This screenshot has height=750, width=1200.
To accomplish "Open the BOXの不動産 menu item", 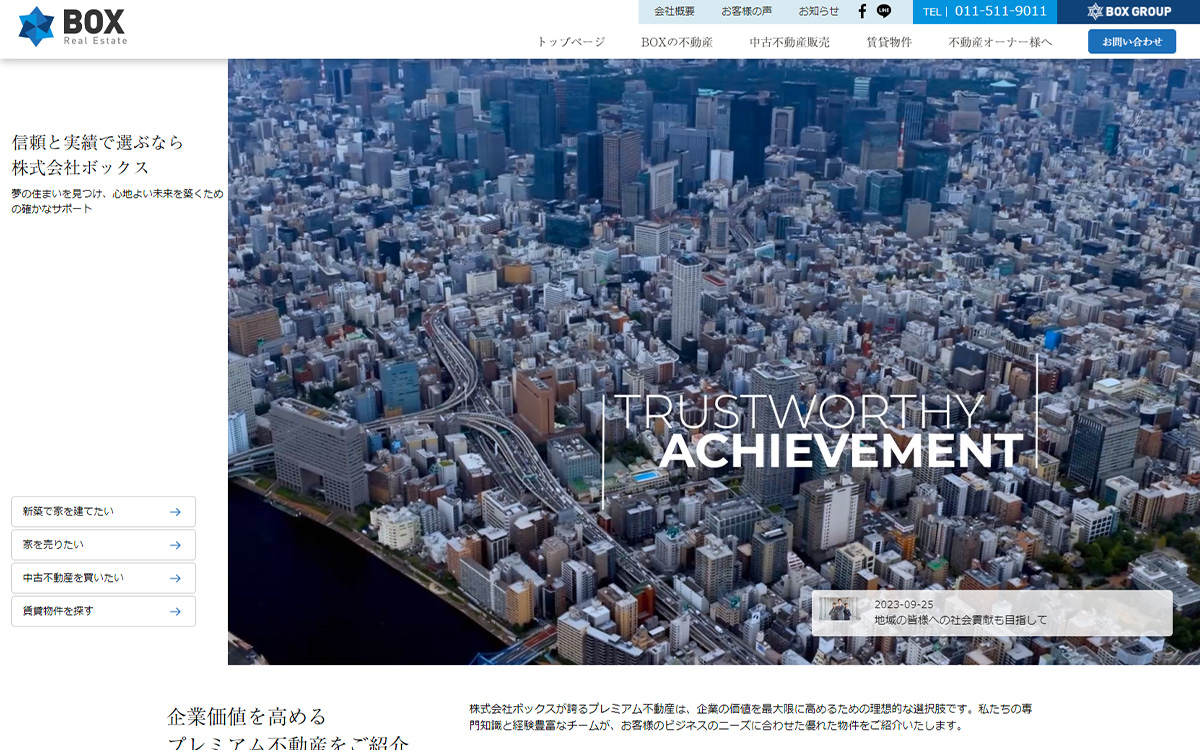I will click(x=677, y=42).
